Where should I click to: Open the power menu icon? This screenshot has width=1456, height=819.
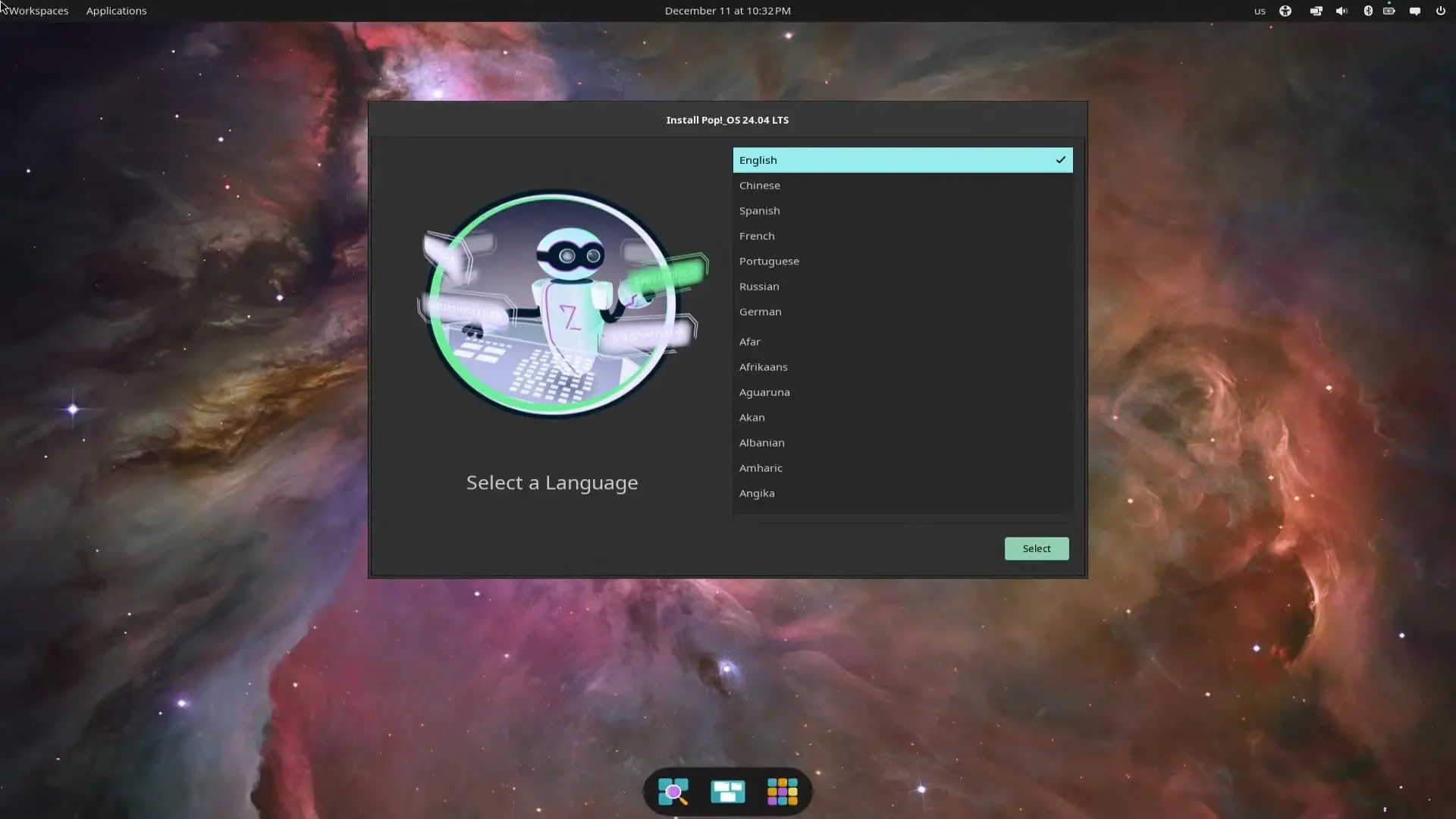[x=1440, y=11]
